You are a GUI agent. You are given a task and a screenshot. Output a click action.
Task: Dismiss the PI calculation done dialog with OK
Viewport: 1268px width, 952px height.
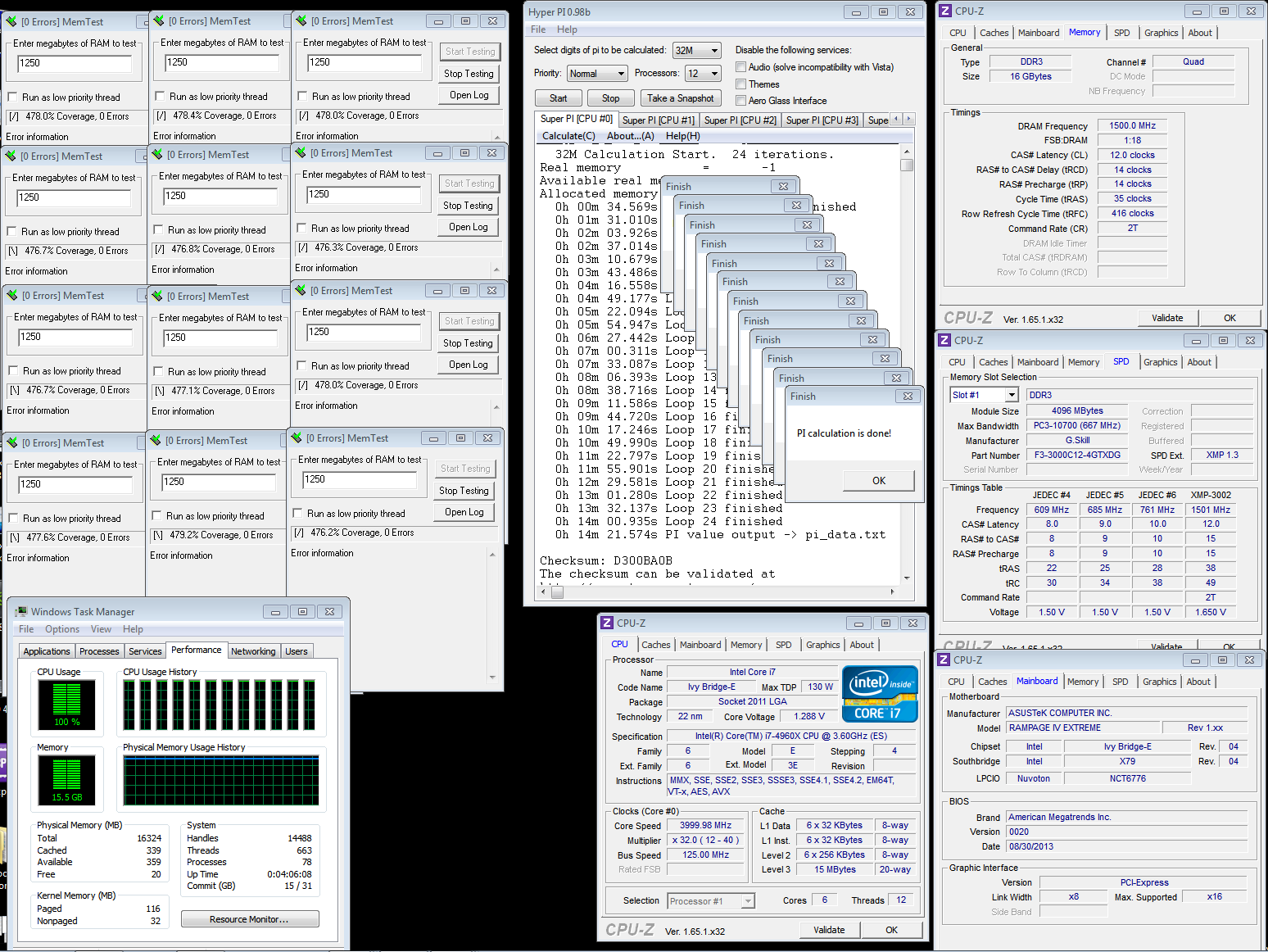[878, 480]
